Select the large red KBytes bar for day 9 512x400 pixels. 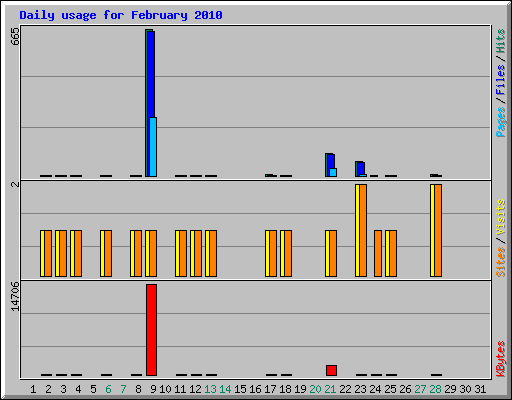point(151,330)
